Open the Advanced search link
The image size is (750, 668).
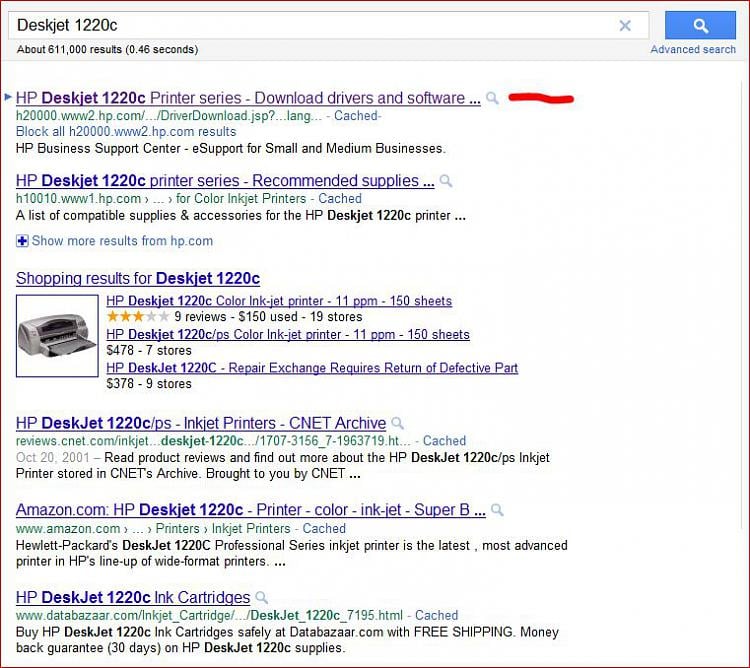(x=693, y=49)
